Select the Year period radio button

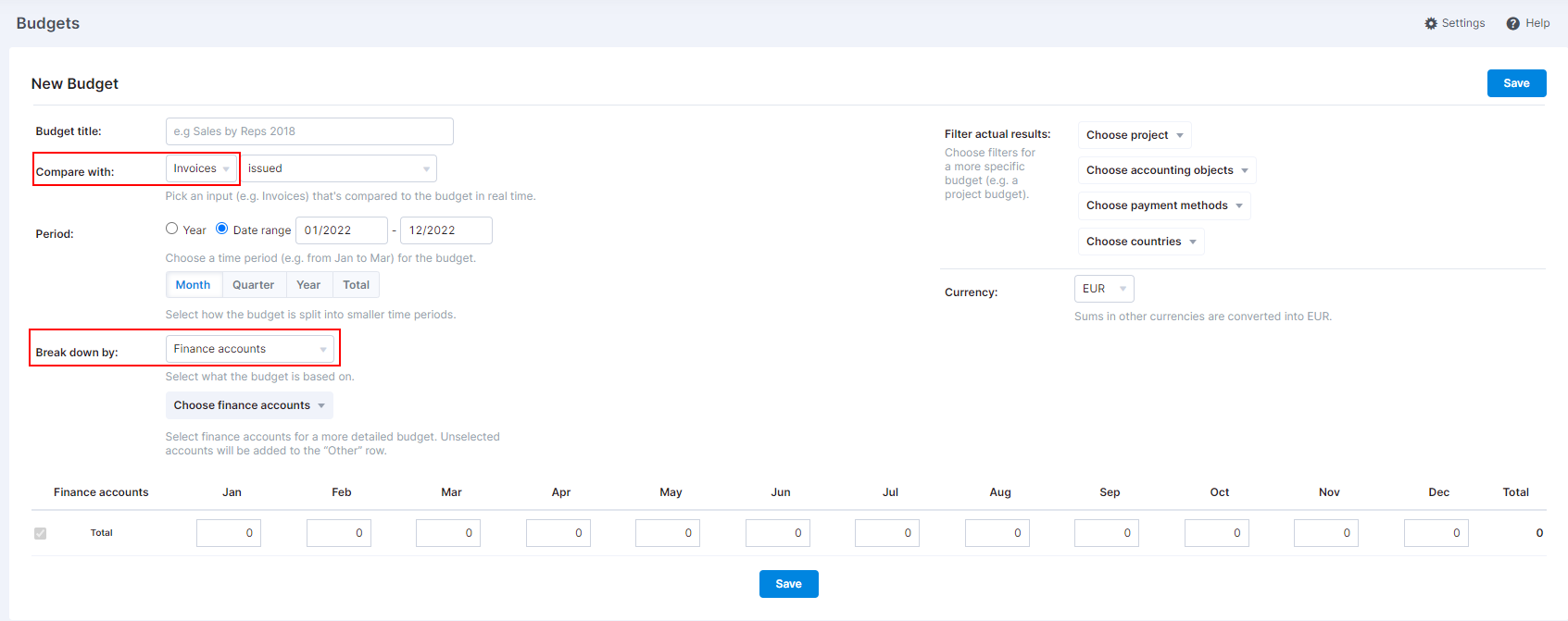[x=171, y=229]
